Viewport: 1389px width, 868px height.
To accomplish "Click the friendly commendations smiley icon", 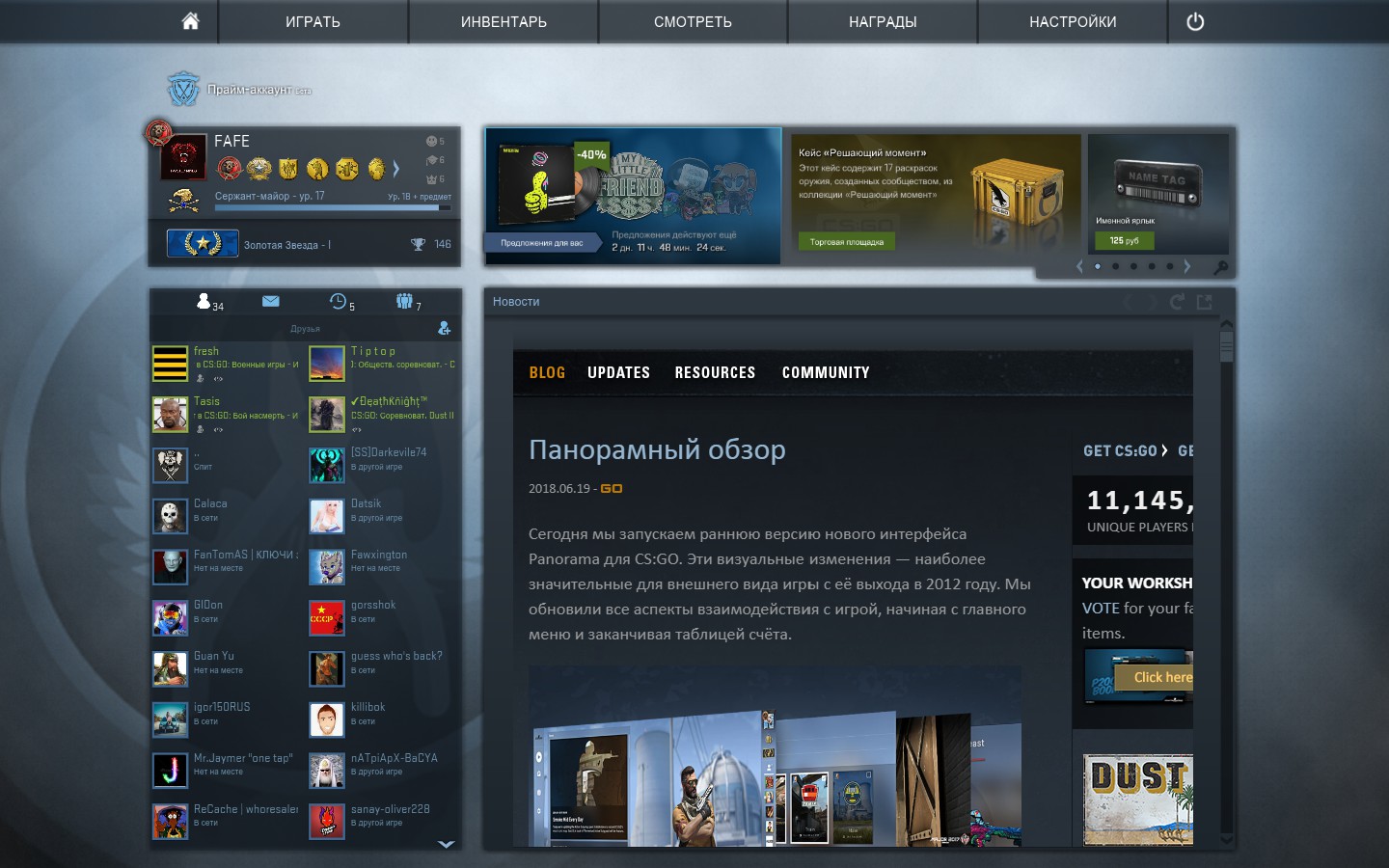I will pyautogui.click(x=431, y=141).
